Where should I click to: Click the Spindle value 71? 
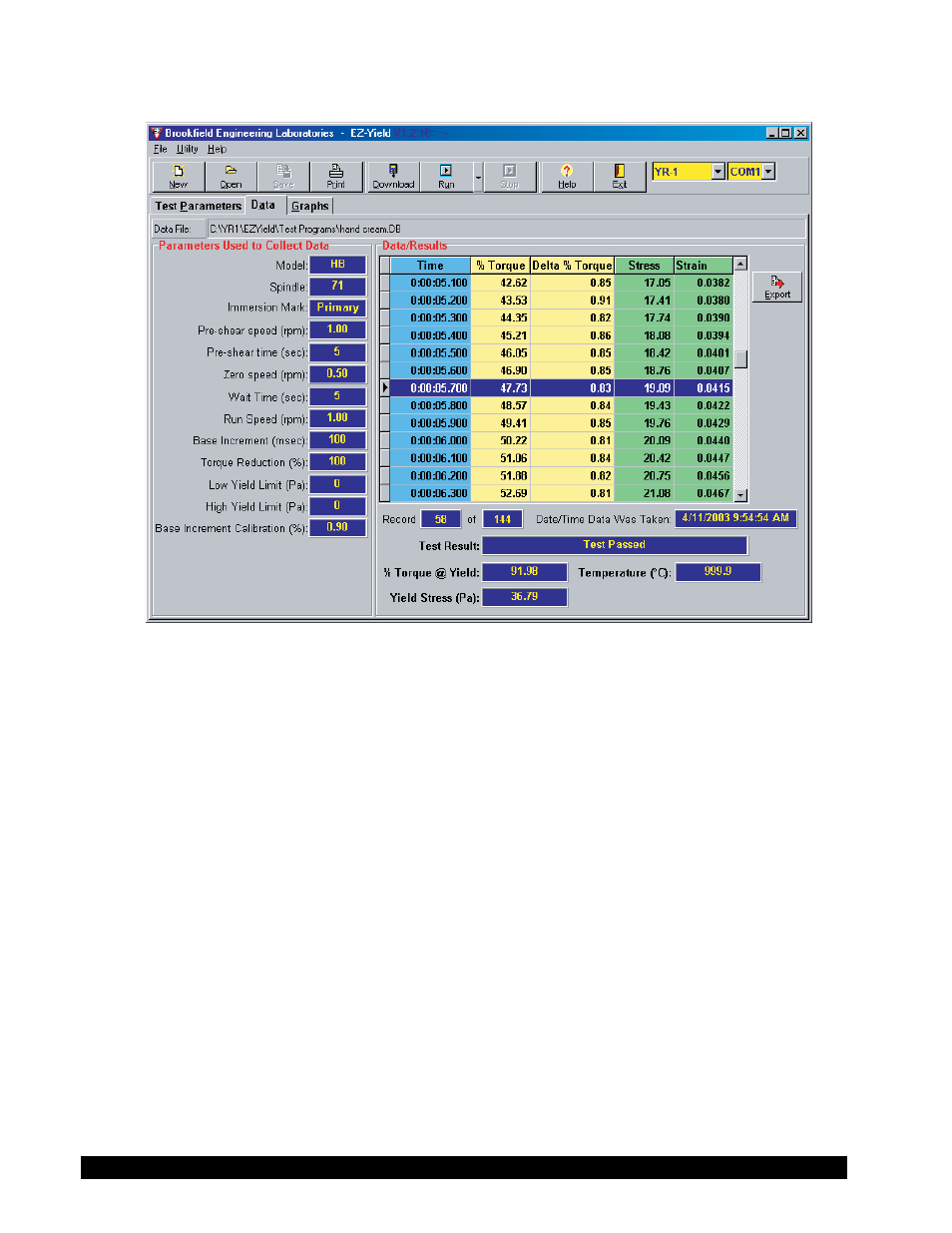coord(337,287)
